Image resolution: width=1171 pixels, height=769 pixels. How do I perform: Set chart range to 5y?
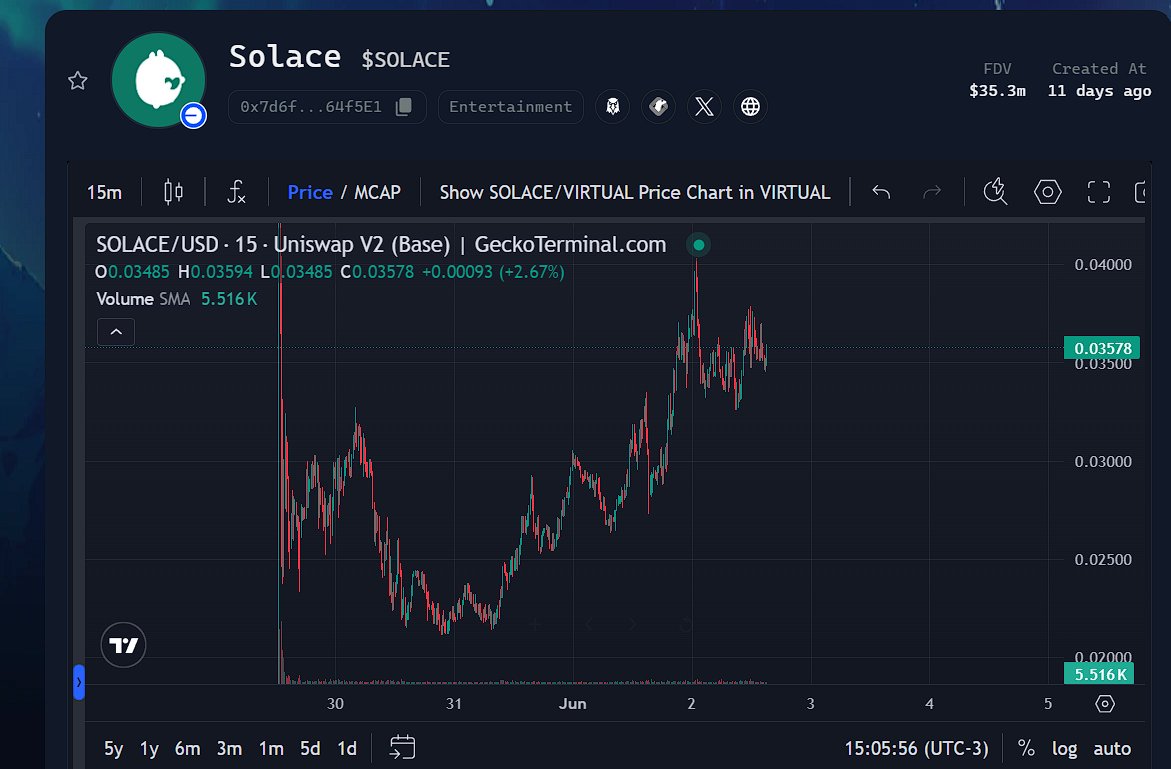click(114, 748)
